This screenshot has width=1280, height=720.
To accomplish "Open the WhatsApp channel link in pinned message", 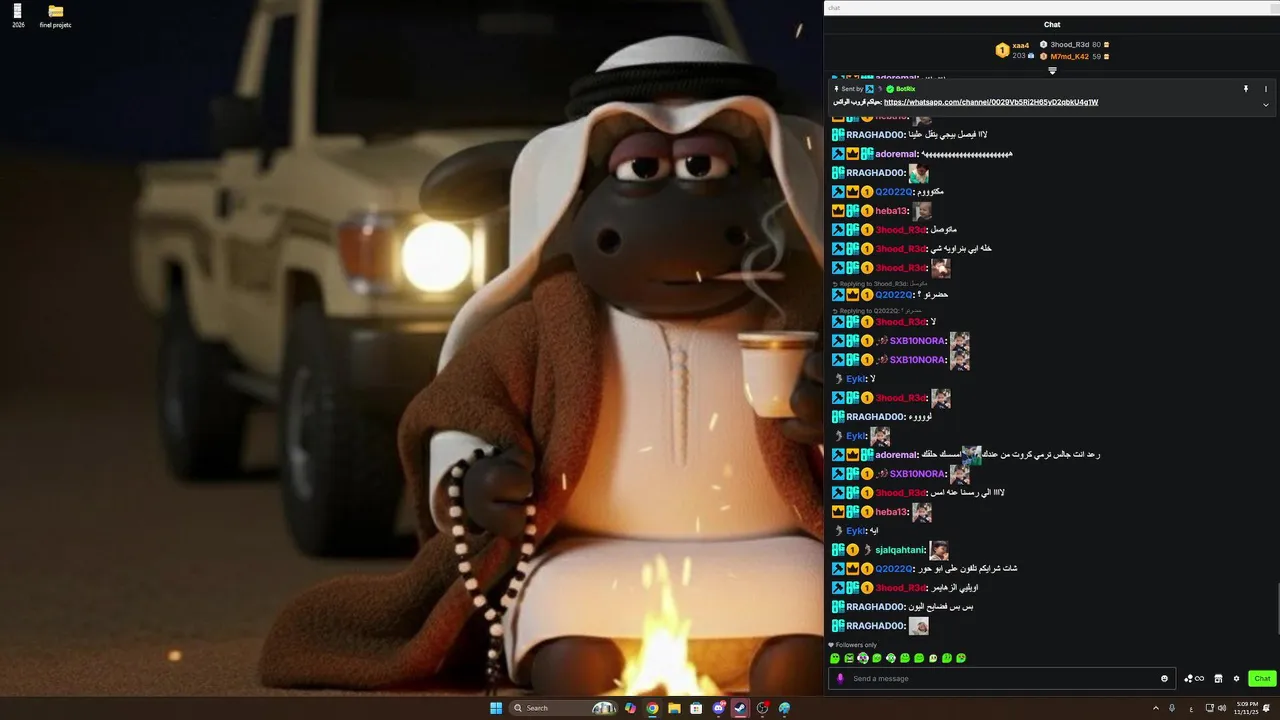I will coord(991,102).
